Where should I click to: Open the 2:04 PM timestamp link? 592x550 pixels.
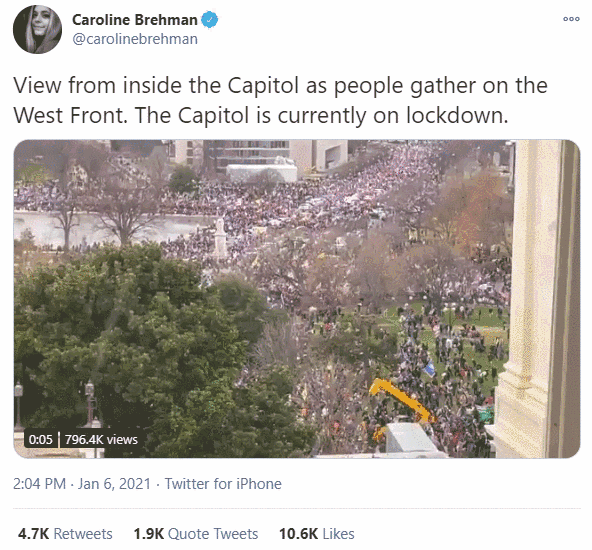39,484
